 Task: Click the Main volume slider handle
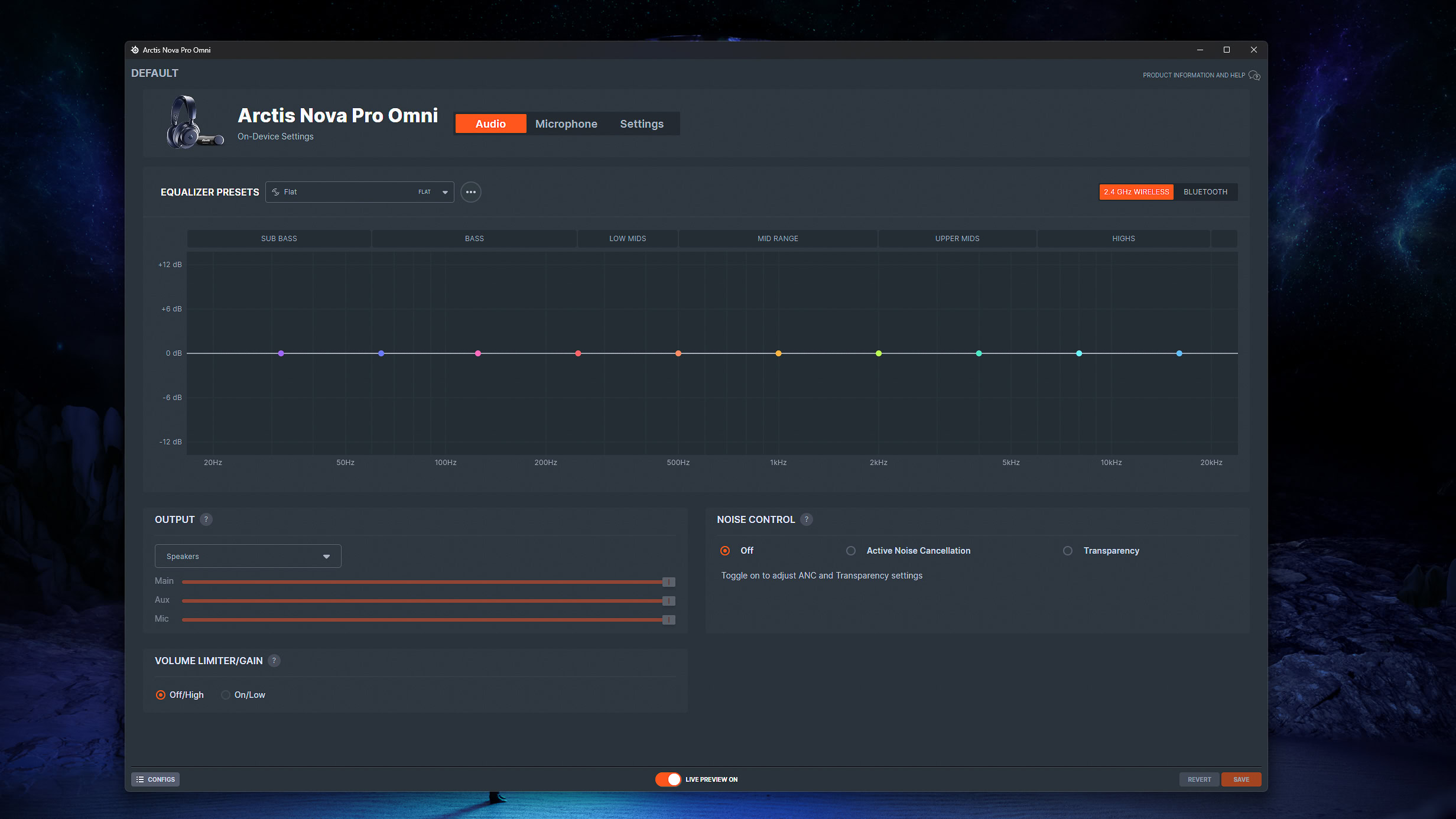668,582
